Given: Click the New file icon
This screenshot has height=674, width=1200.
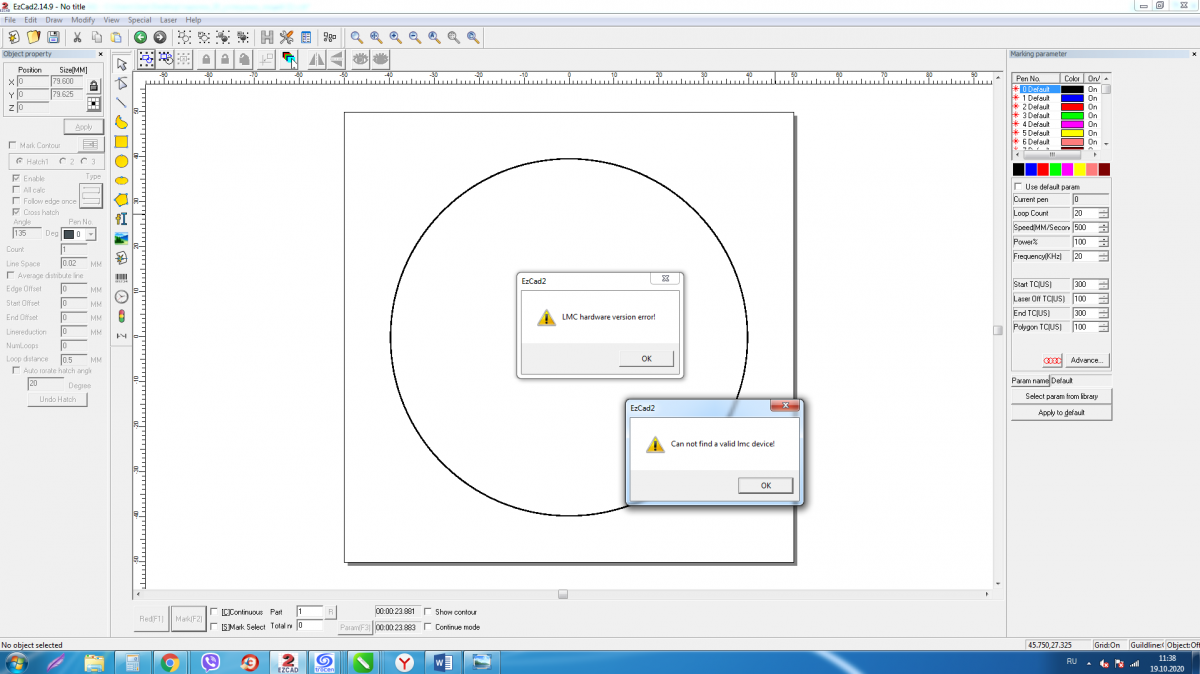Looking at the screenshot, I should point(14,37).
